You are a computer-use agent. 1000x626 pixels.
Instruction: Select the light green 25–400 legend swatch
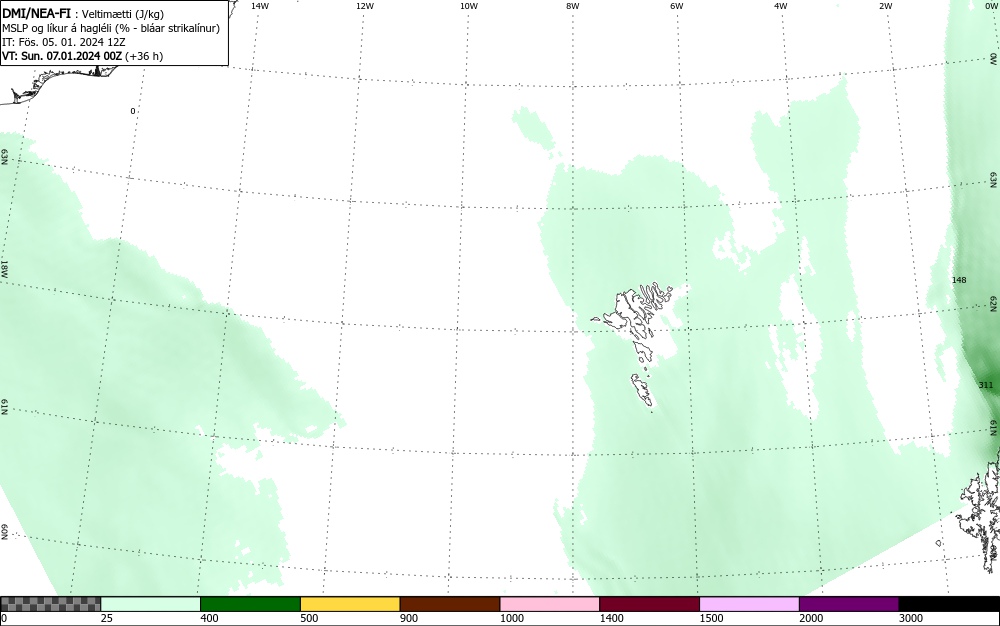pyautogui.click(x=151, y=604)
